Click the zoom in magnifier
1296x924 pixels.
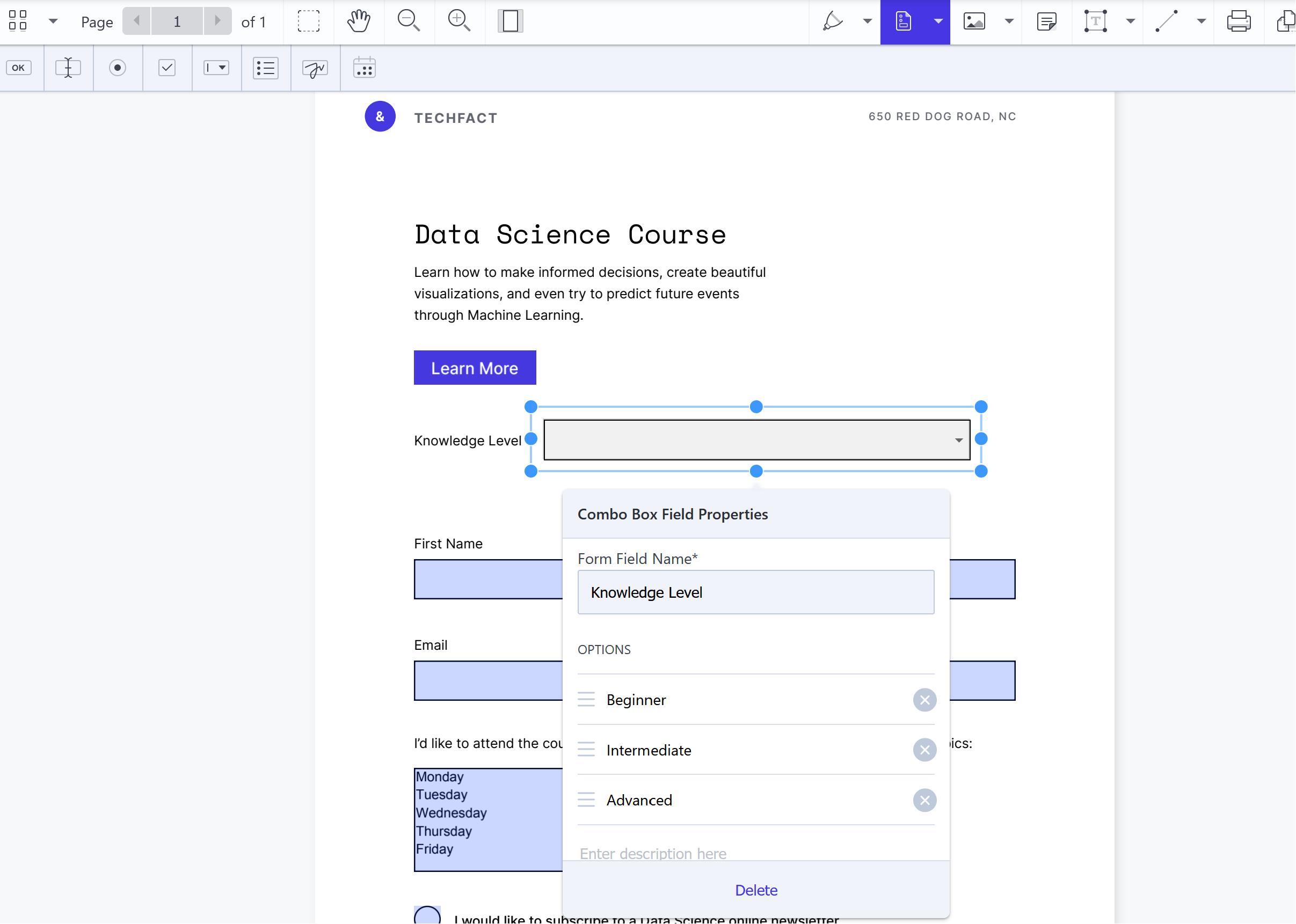tap(458, 21)
